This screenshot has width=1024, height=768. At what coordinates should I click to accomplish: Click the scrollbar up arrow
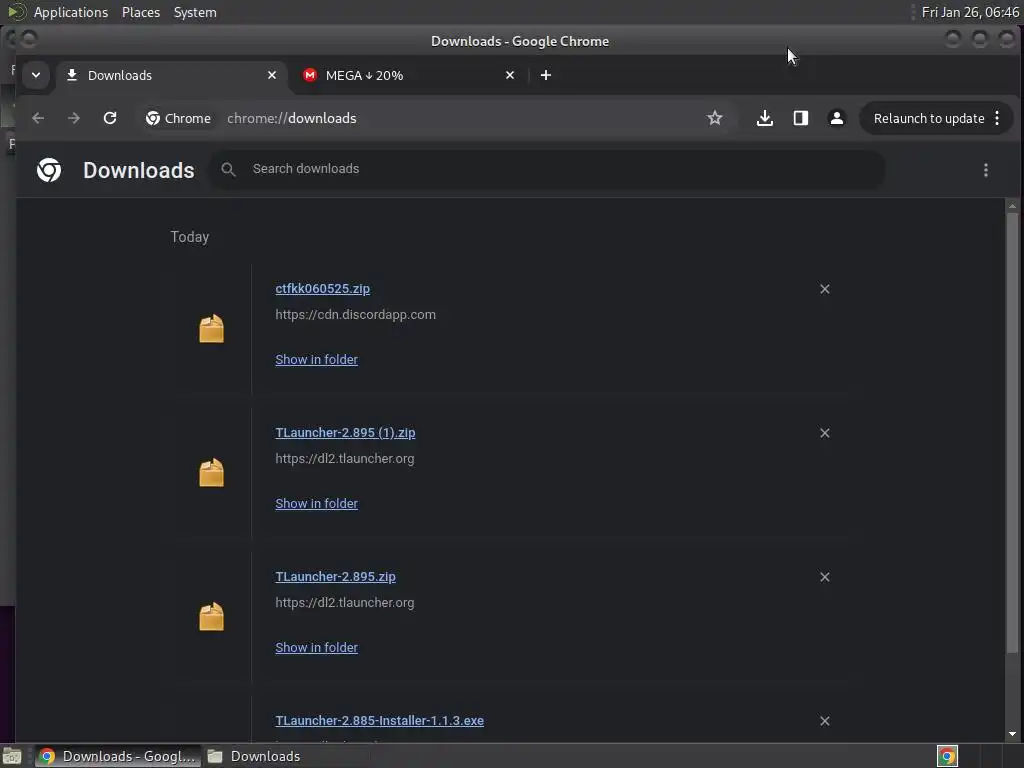tap(1012, 206)
